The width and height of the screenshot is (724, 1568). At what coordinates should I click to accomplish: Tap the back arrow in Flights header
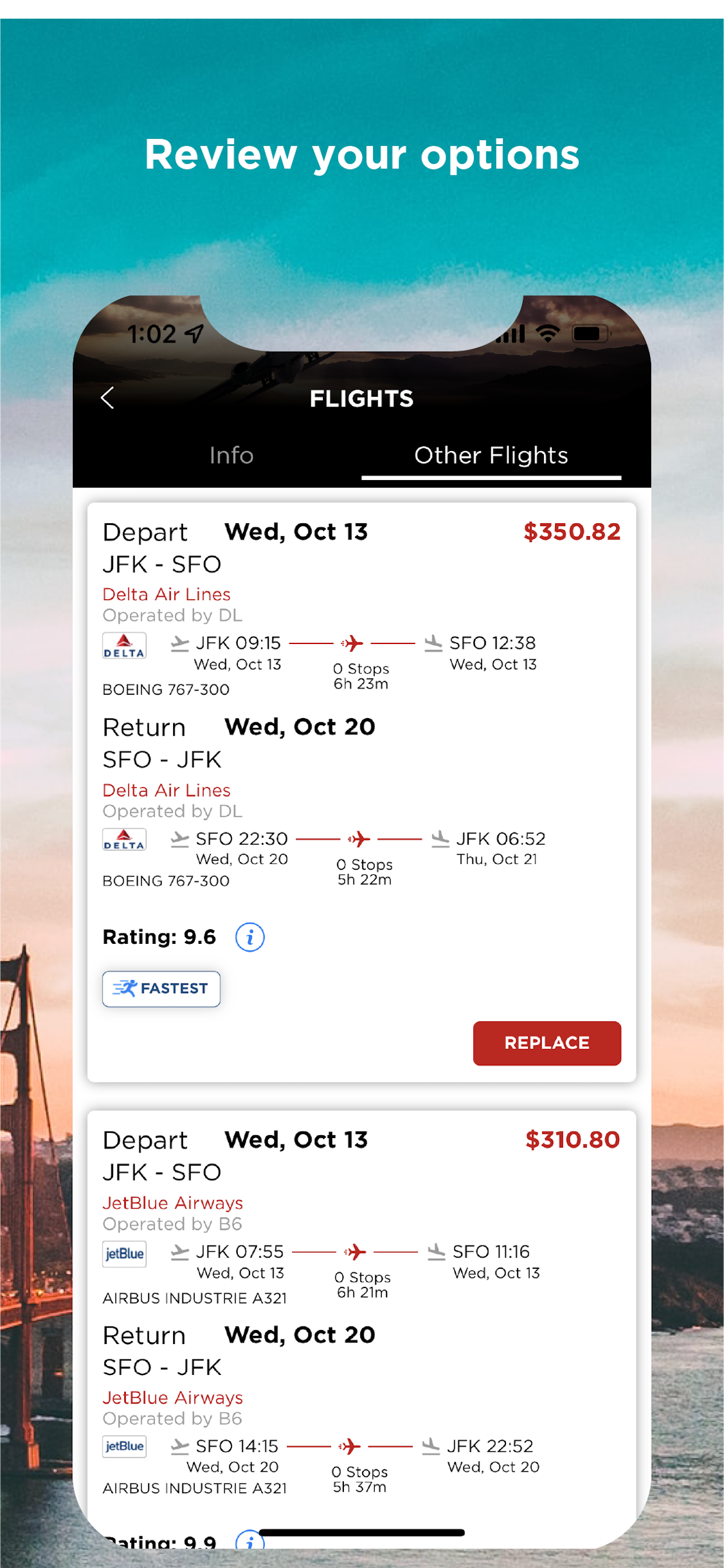108,398
